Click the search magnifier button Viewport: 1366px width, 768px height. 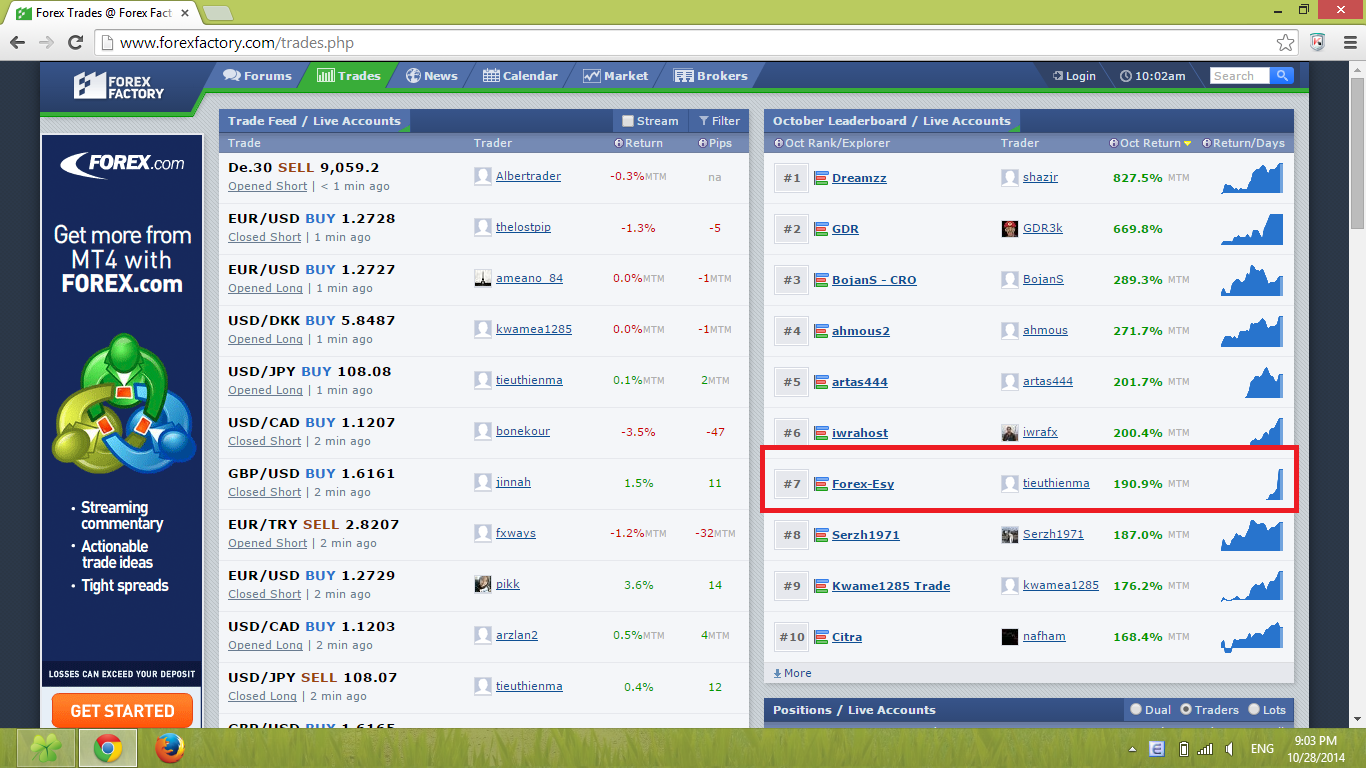pyautogui.click(x=1282, y=76)
